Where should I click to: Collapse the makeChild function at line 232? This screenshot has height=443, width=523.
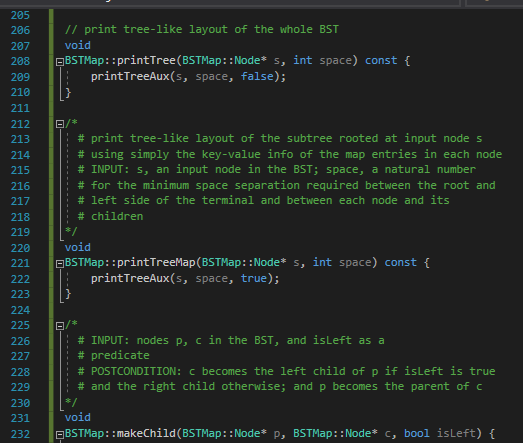(60, 435)
